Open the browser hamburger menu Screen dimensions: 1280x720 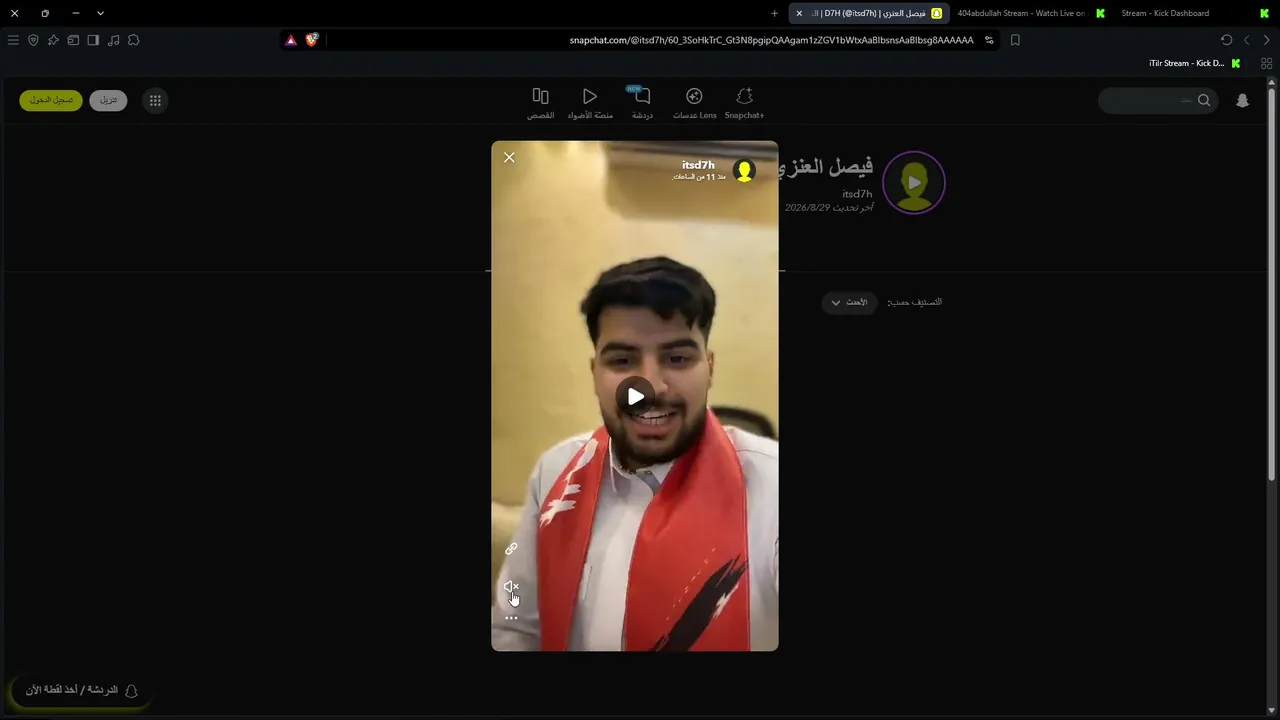coord(13,40)
